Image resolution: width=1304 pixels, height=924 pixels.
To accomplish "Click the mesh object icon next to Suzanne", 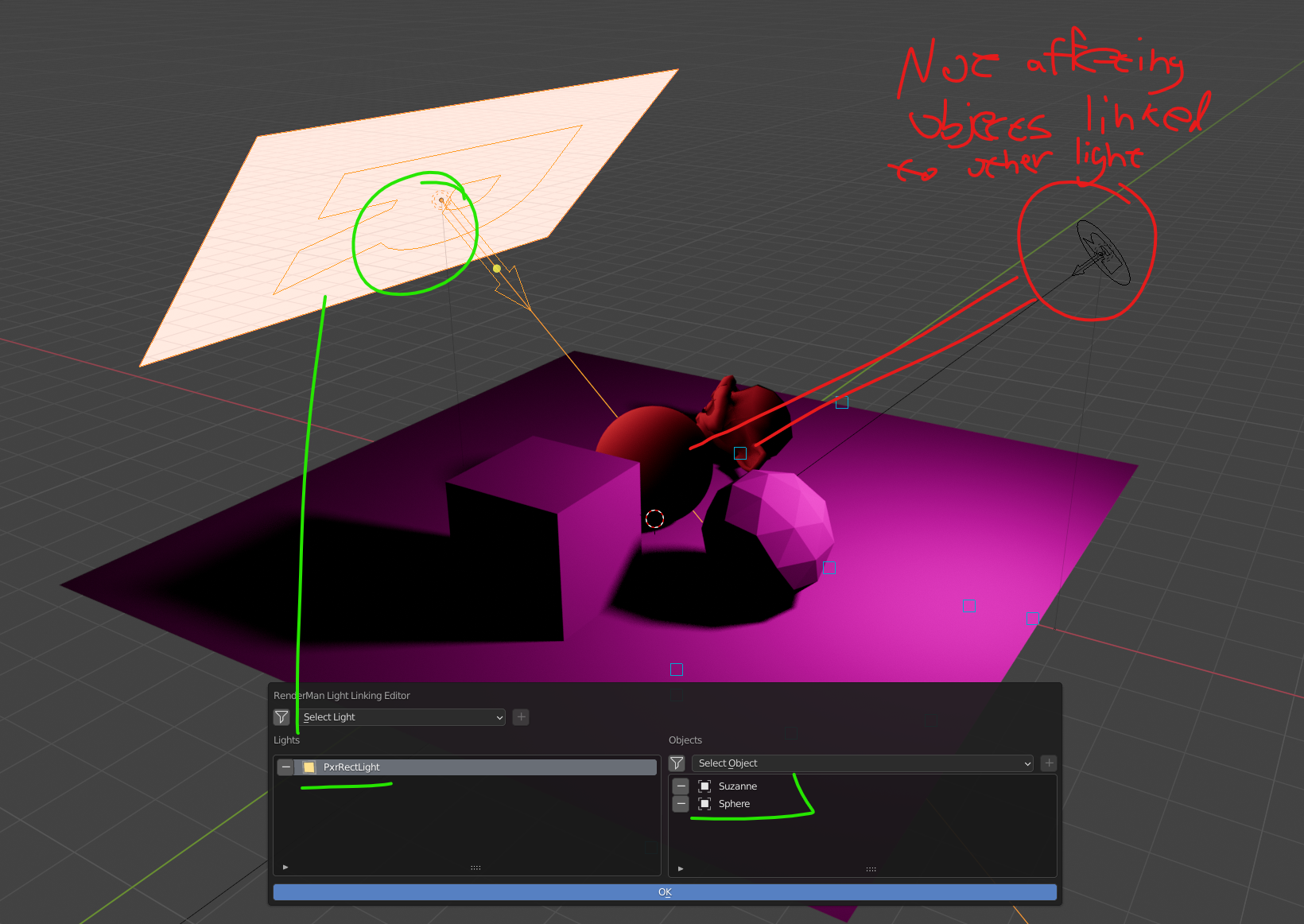I will [704, 786].
